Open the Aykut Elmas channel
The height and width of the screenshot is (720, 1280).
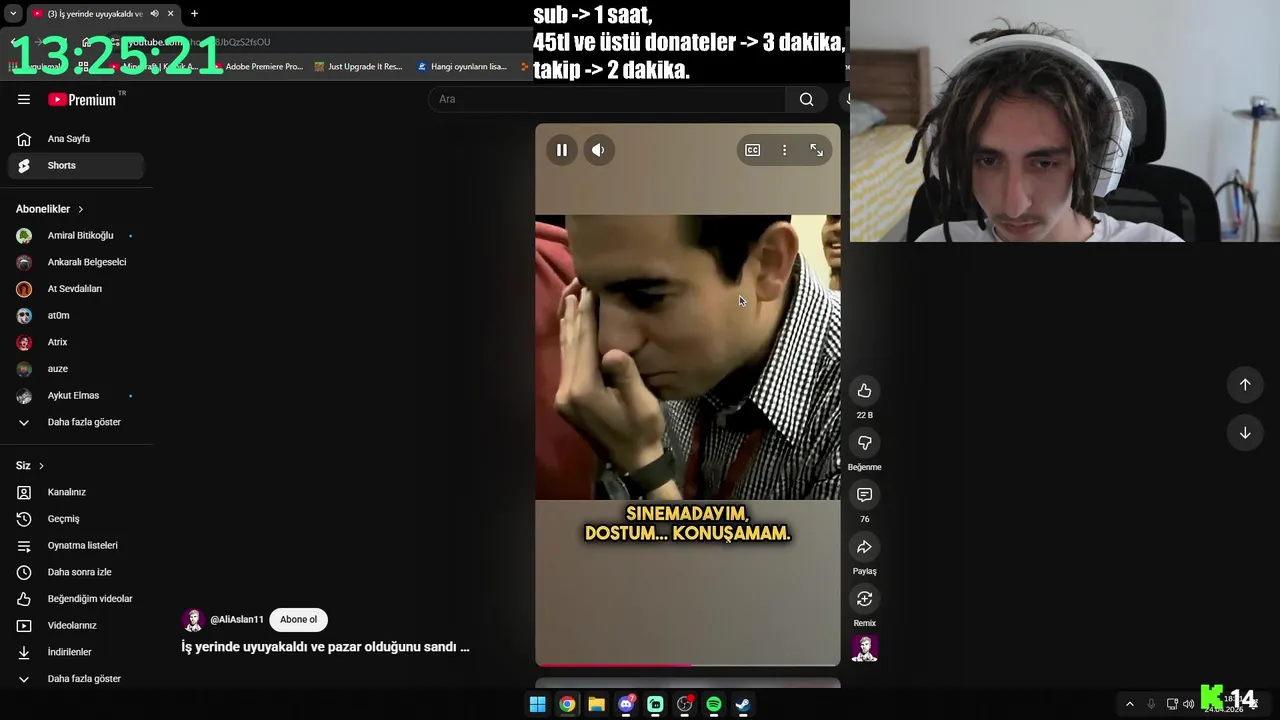(76, 396)
